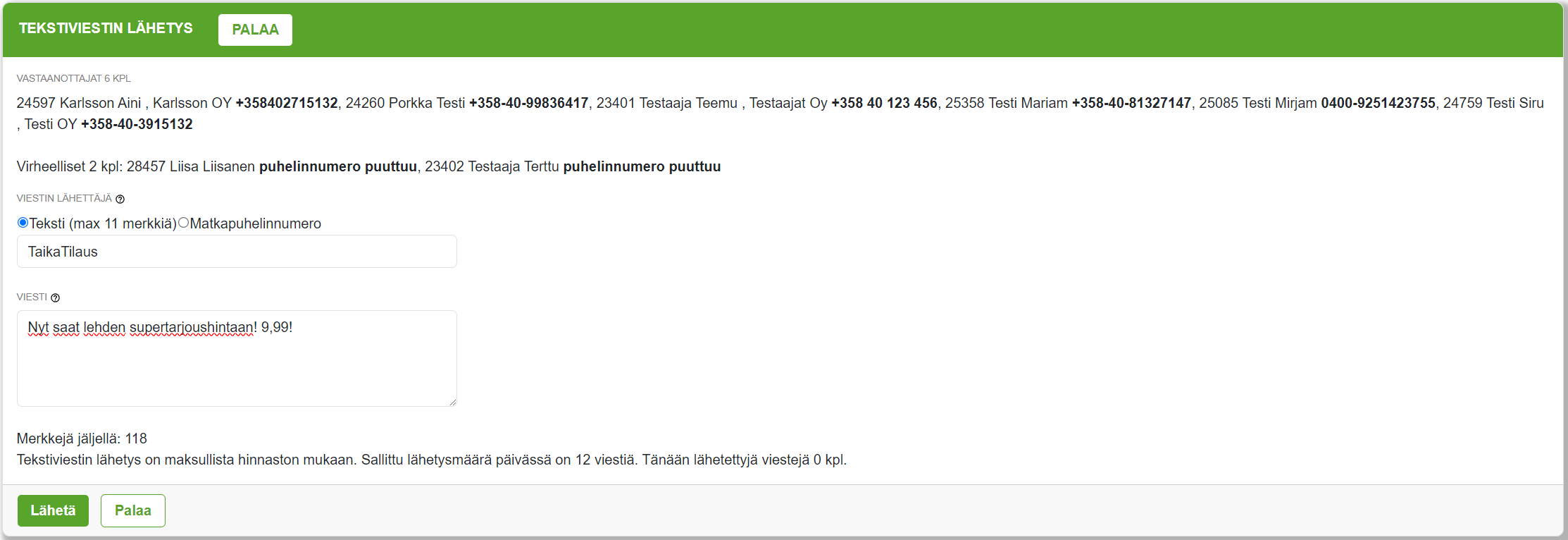Image resolution: width=1568 pixels, height=540 pixels.
Task: Click the Merkkejä jäljellä: 118 counter
Action: click(x=82, y=438)
